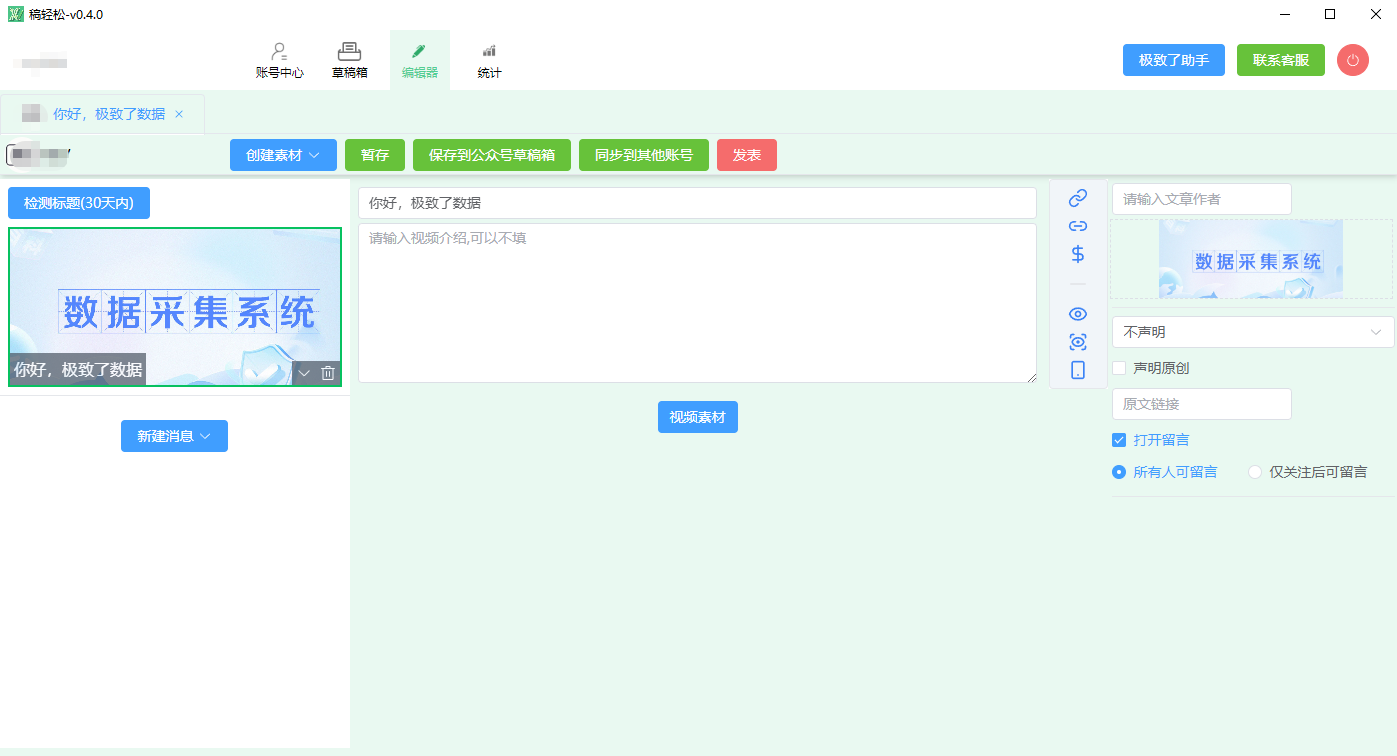Click 保存到公众号草稿箱 button

click(x=491, y=155)
